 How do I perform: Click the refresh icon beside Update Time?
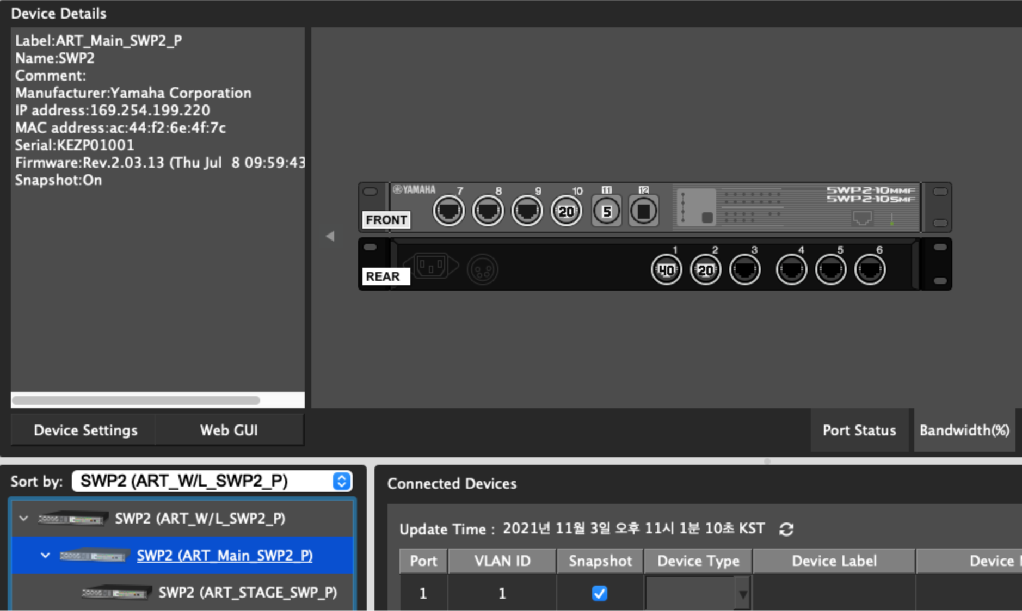[786, 529]
